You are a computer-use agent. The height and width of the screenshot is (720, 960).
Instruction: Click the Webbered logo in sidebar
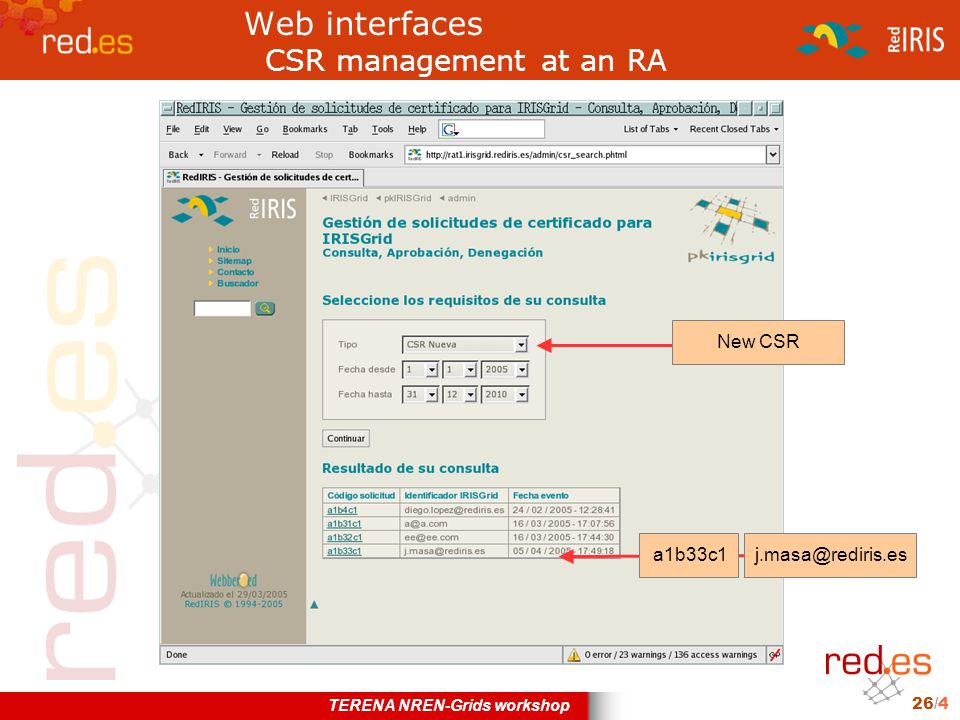(233, 580)
